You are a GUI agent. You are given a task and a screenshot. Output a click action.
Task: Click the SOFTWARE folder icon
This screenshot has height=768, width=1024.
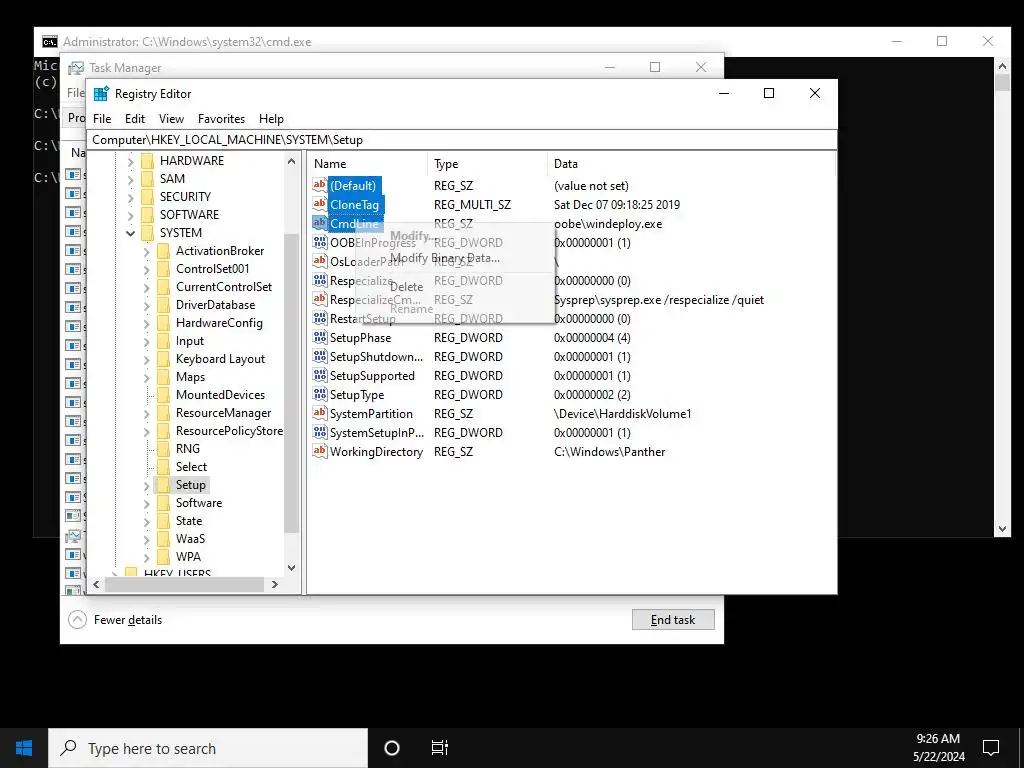tap(148, 215)
